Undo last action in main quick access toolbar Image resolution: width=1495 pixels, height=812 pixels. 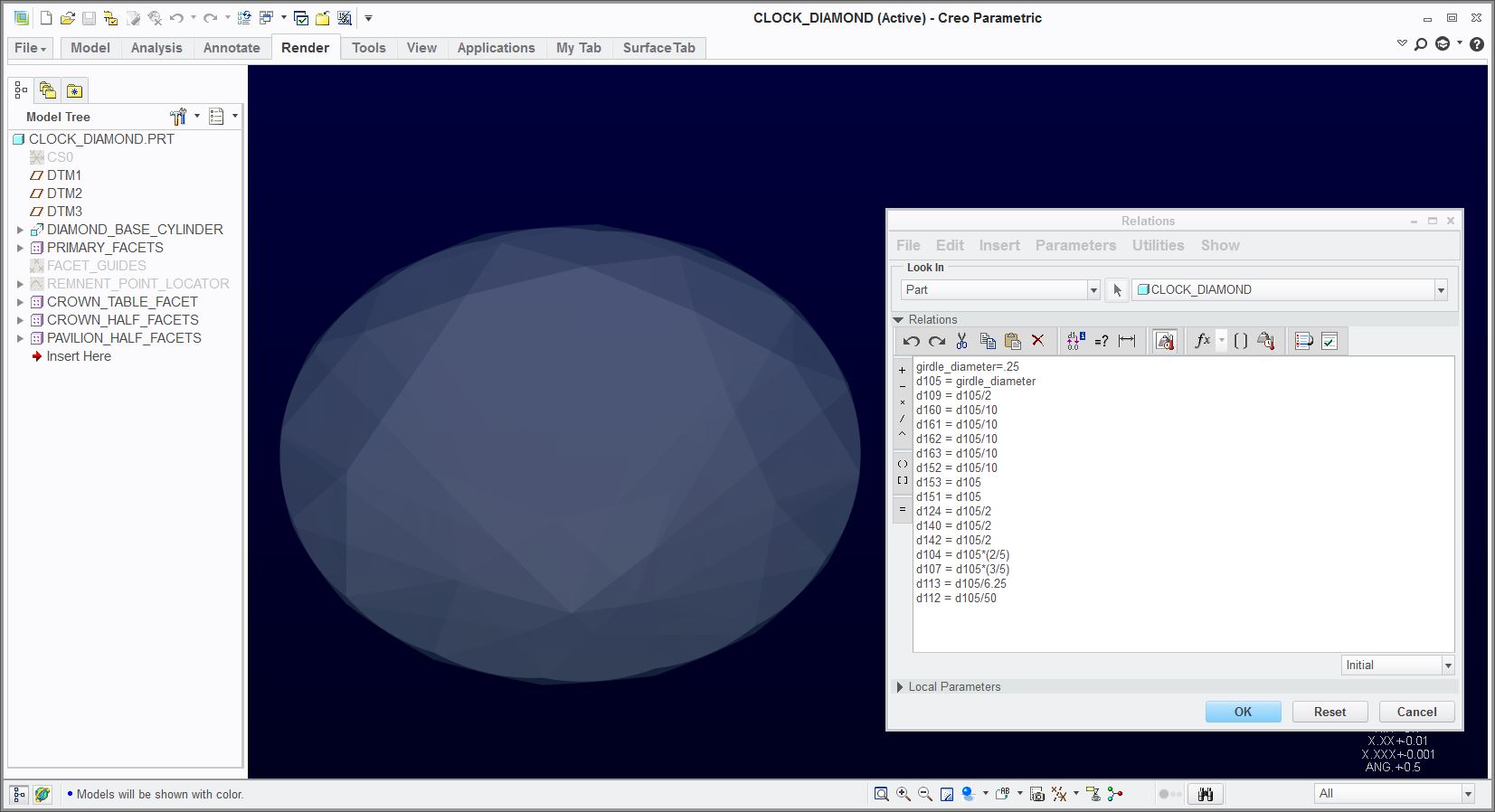pyautogui.click(x=176, y=18)
